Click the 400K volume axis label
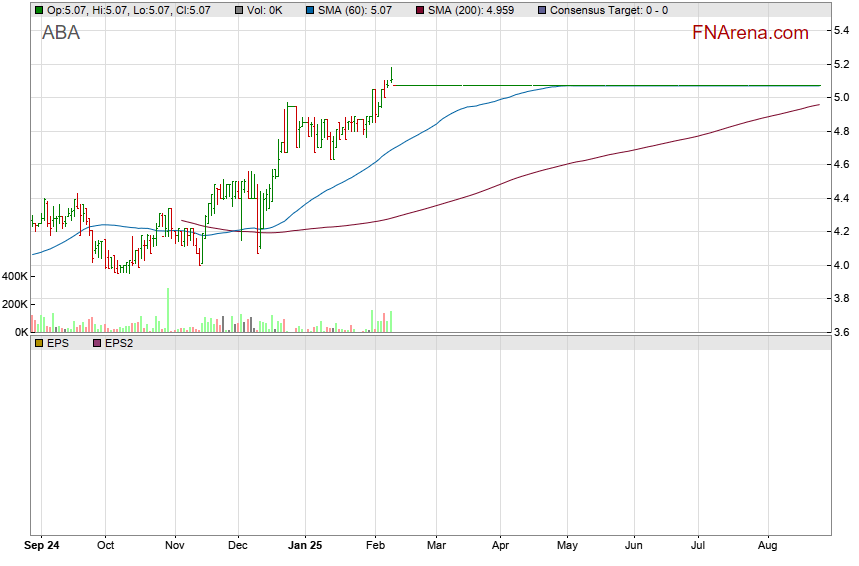This screenshot has width=859, height=566. [x=14, y=275]
